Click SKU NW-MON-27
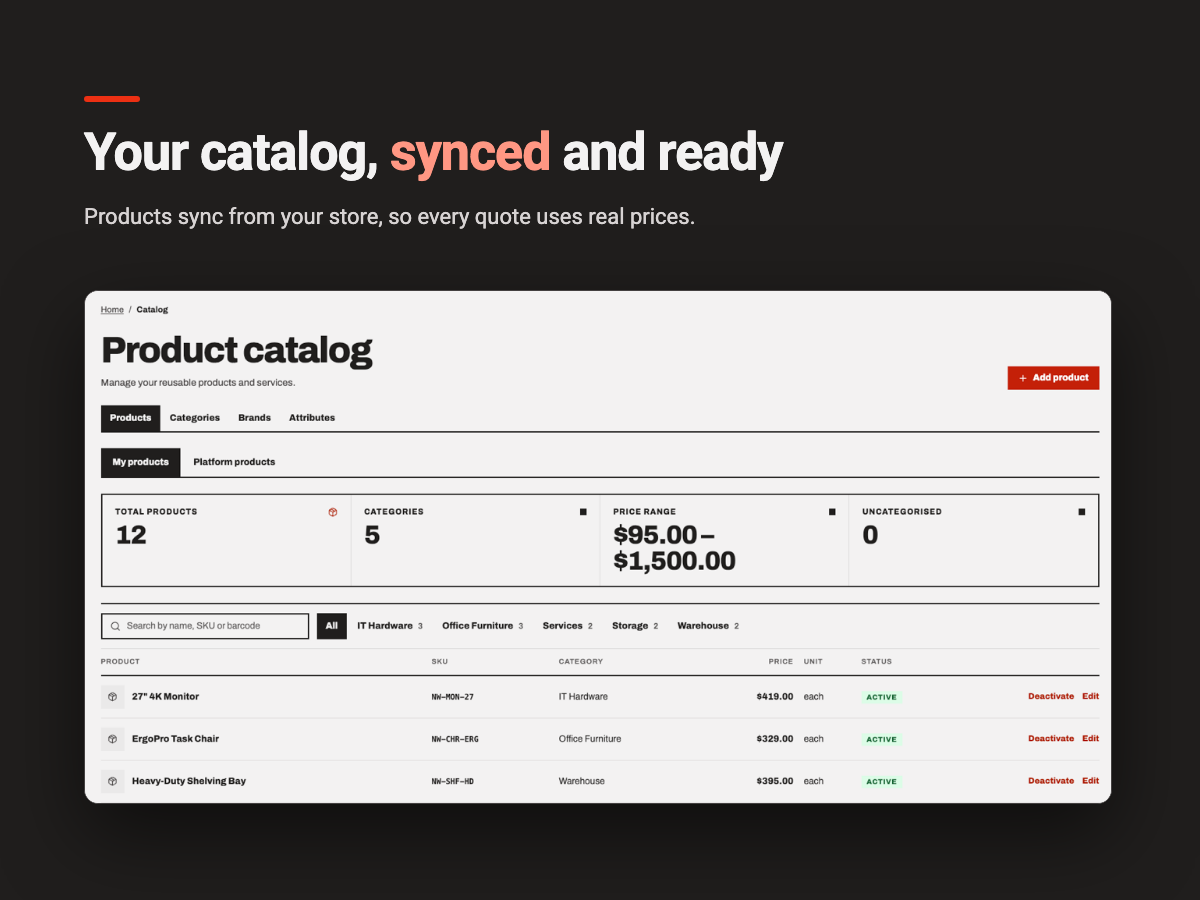The height and width of the screenshot is (900, 1200). click(453, 697)
